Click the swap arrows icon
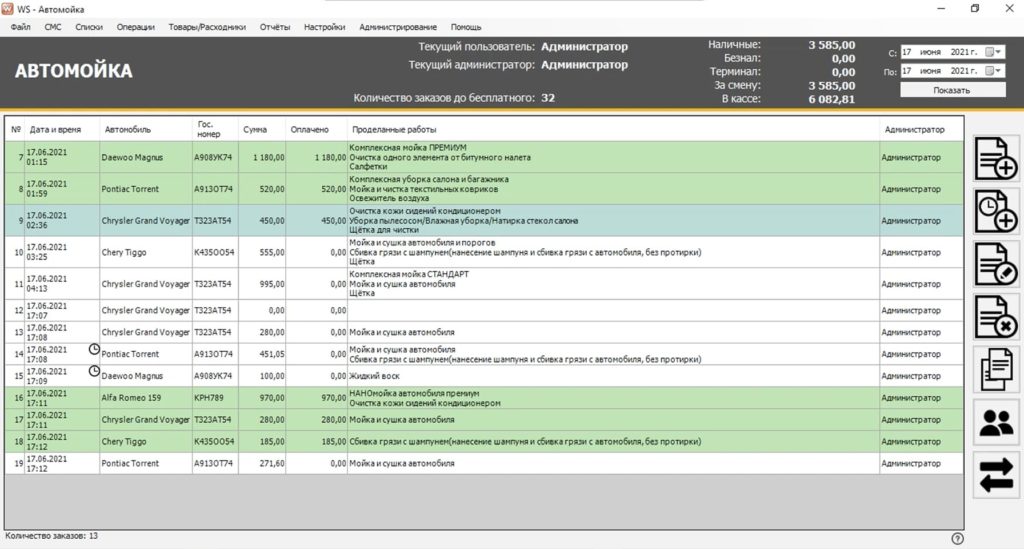Screen dimensions: 1024x549 click(x=996, y=475)
